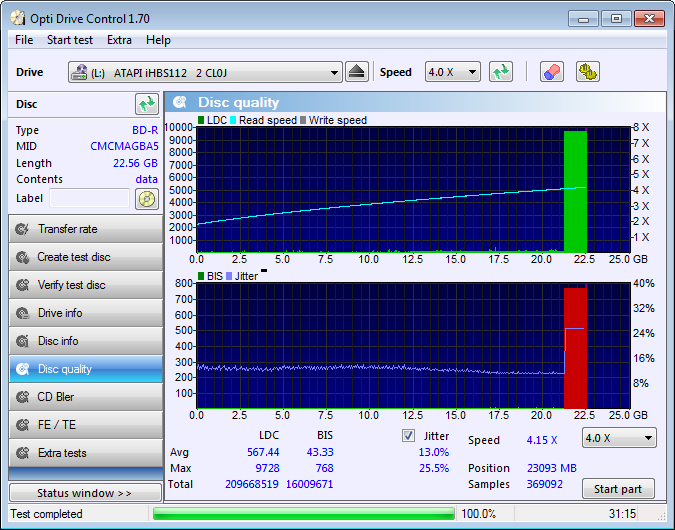The height and width of the screenshot is (530, 675).
Task: Click the Opti Drive Control title icon
Action: coord(18,18)
